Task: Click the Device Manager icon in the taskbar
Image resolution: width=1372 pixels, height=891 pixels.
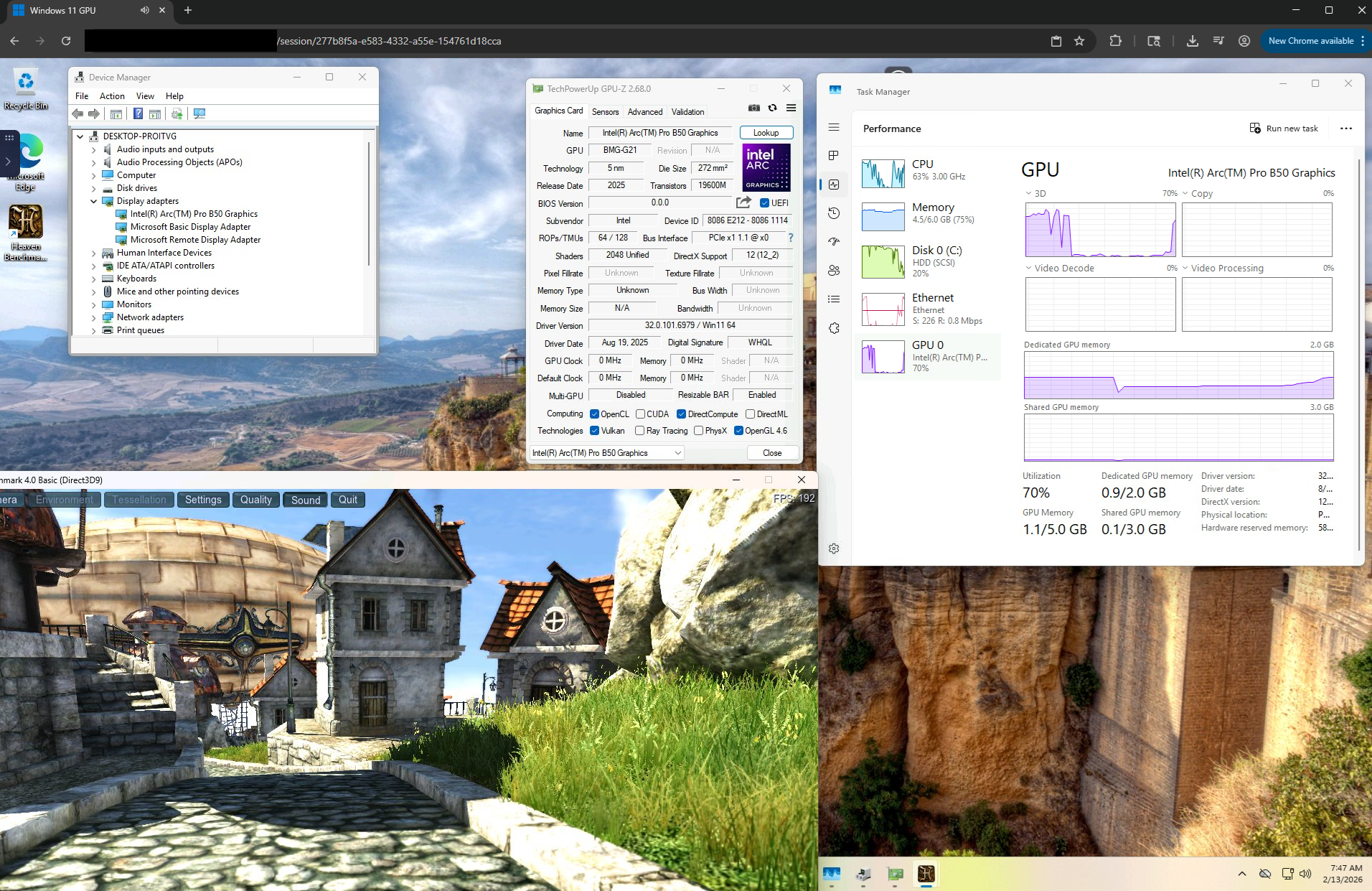Action: coord(863,874)
